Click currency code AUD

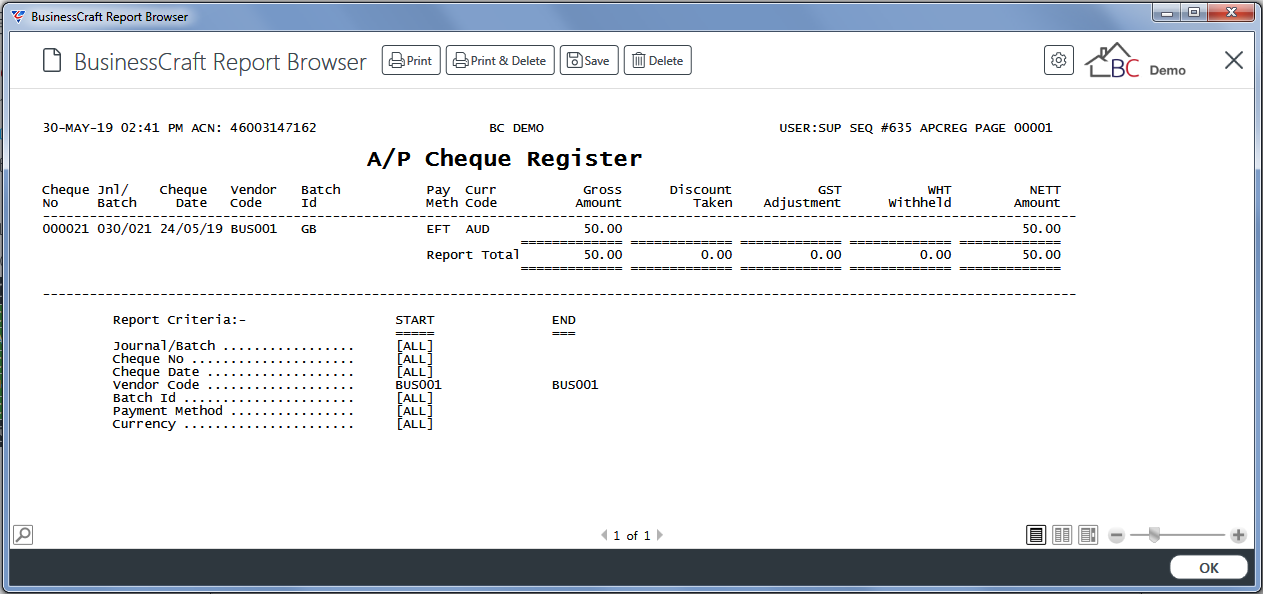(477, 229)
